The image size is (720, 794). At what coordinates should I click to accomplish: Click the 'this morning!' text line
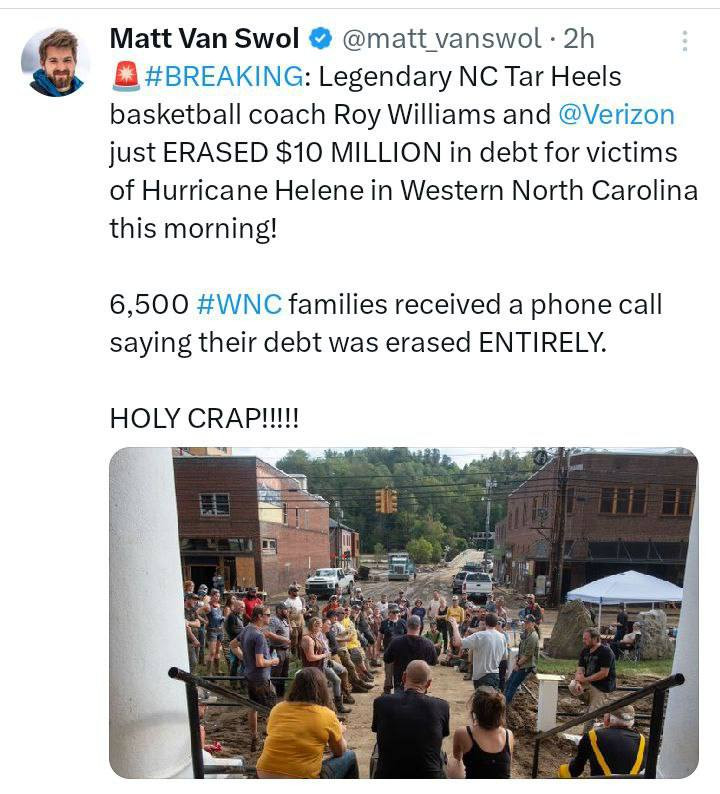(x=193, y=229)
